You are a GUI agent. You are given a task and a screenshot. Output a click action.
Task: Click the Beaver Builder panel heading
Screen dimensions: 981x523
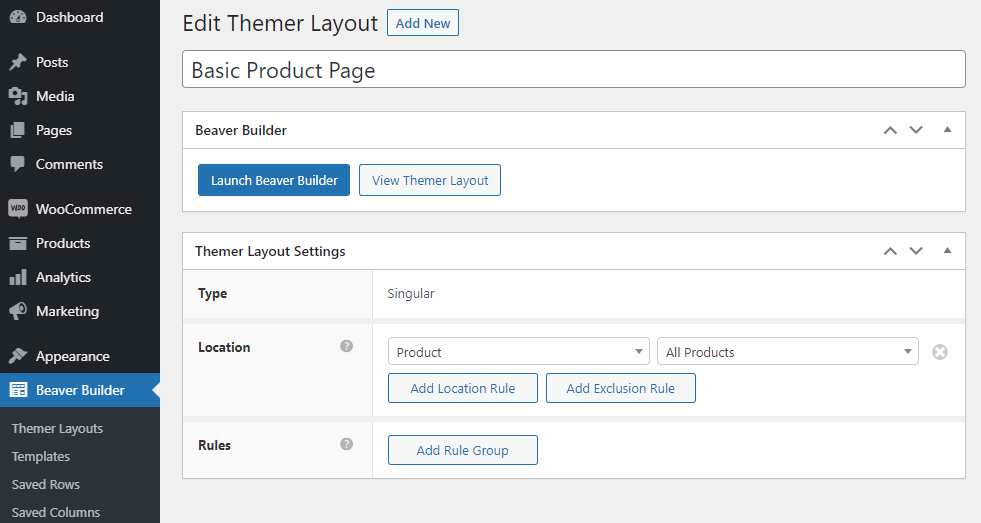tap(241, 130)
